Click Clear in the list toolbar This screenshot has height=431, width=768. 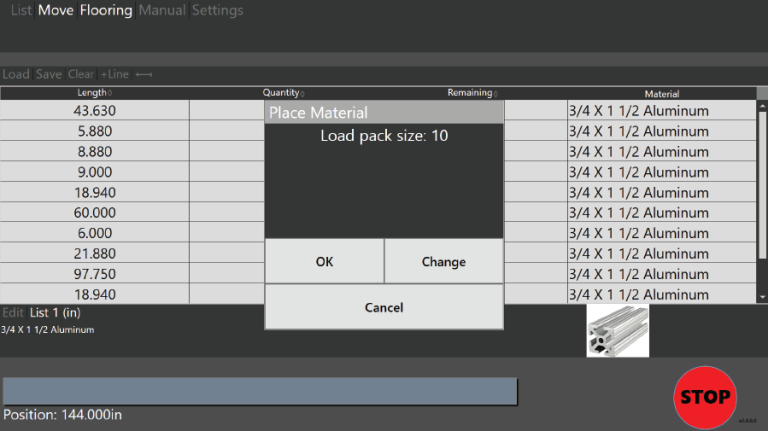point(81,74)
